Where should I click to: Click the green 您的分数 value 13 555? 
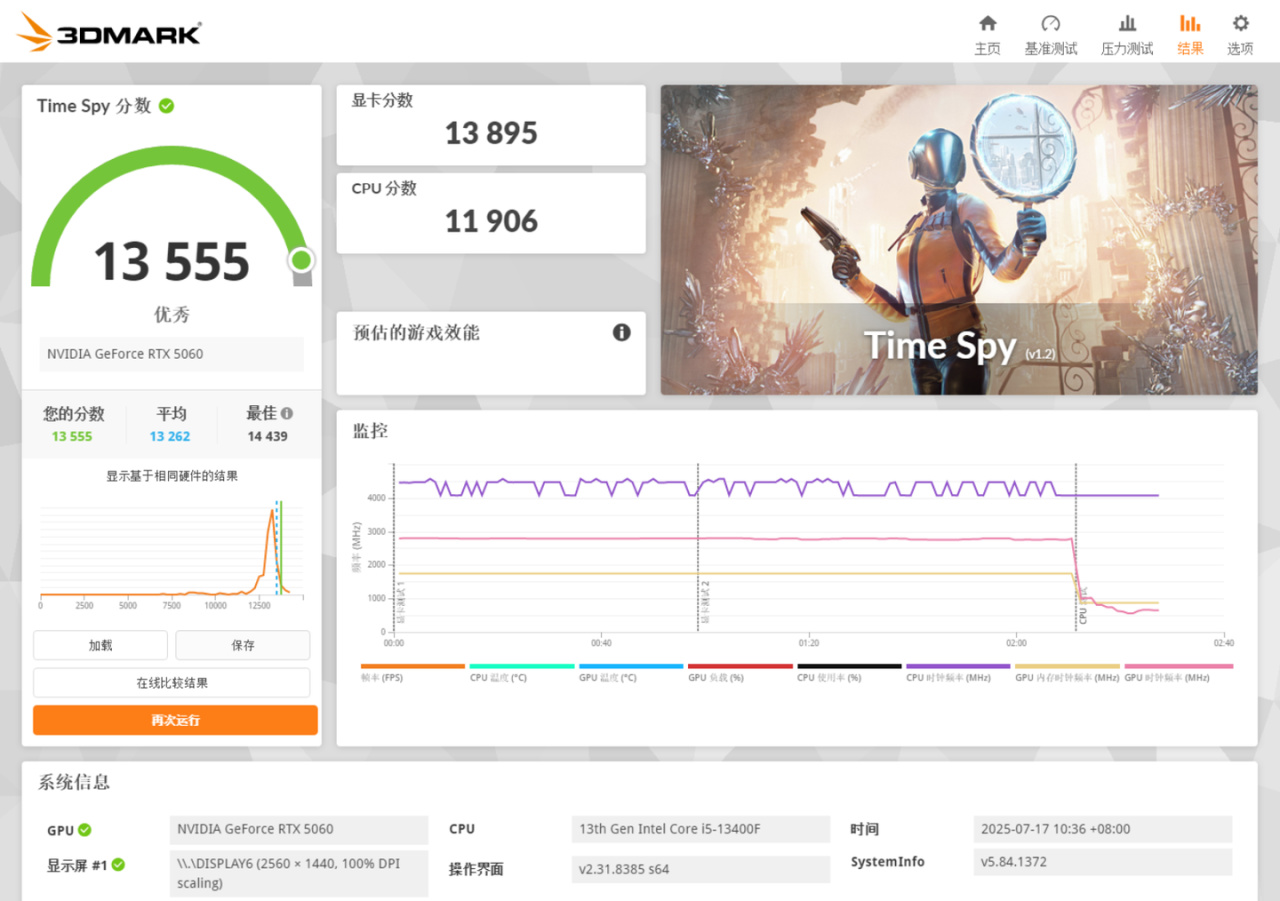pyautogui.click(x=72, y=436)
